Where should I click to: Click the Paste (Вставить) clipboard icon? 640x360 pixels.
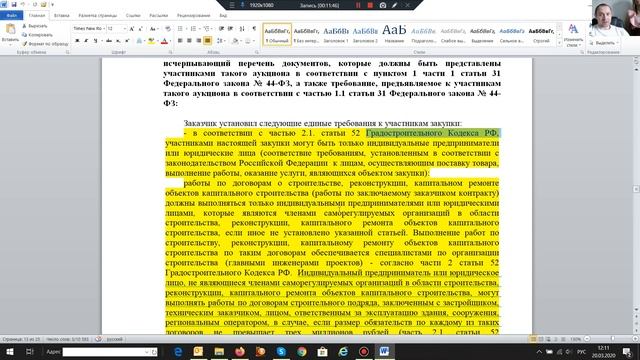[x=10, y=29]
